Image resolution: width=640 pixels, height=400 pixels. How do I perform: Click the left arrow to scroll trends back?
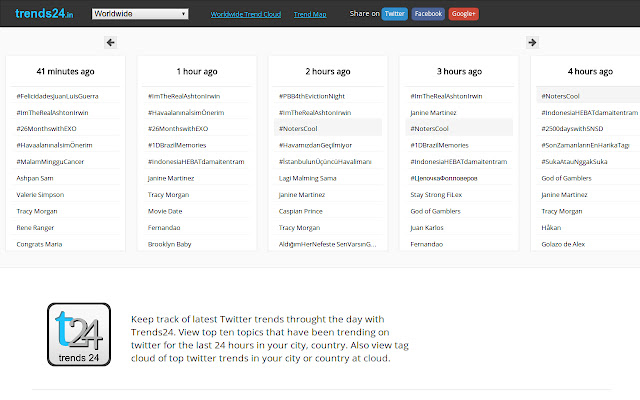tap(110, 42)
